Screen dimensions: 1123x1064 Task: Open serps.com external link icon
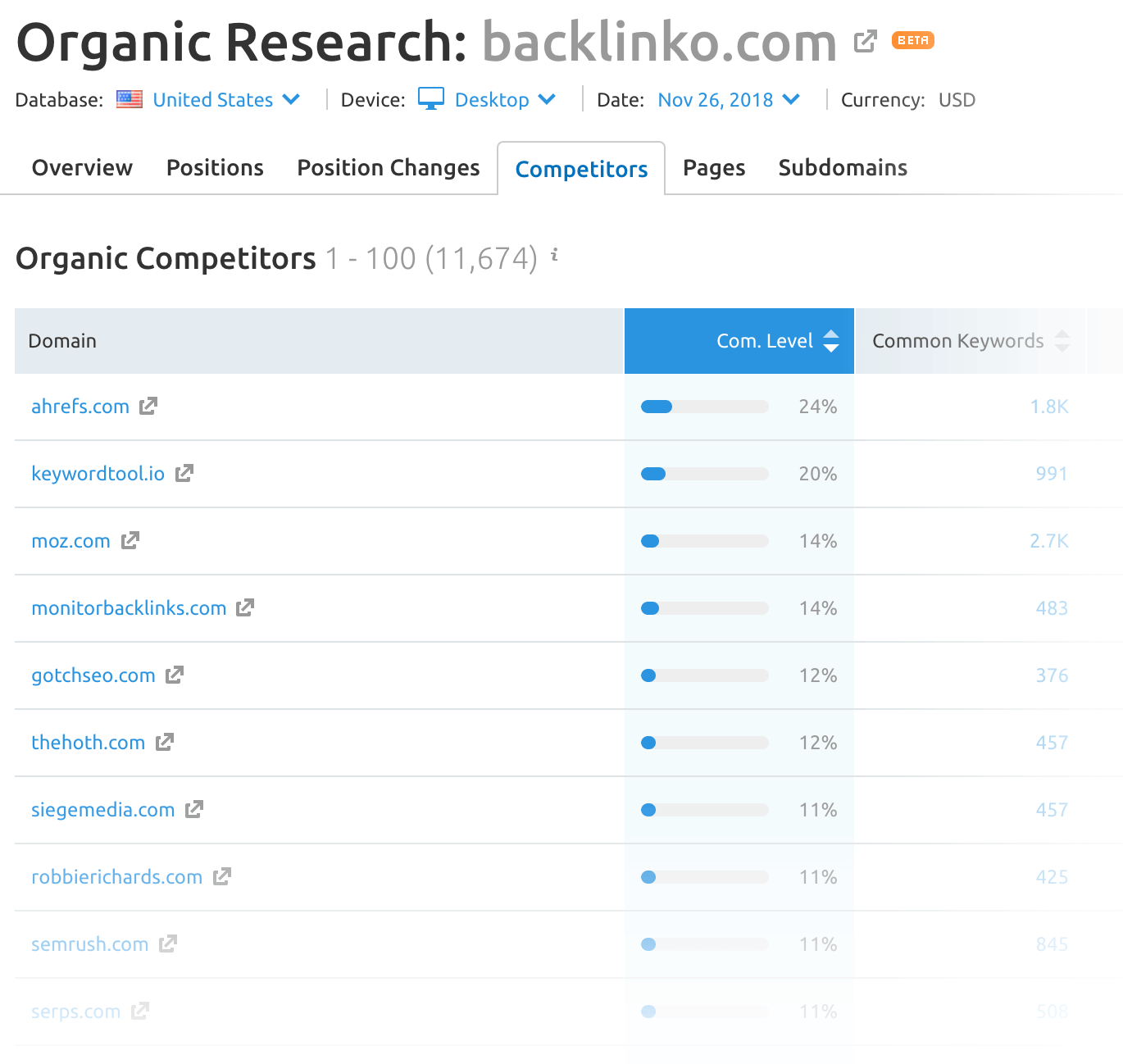coord(140,1011)
